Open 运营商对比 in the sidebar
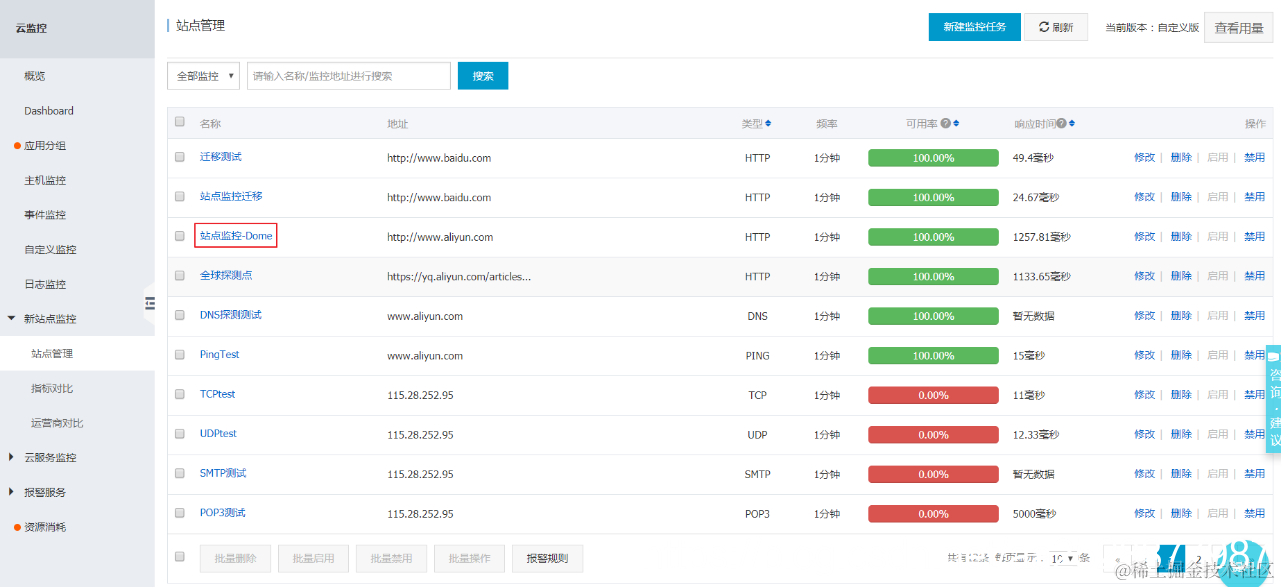Viewport: 1281px width, 587px height. 57,423
